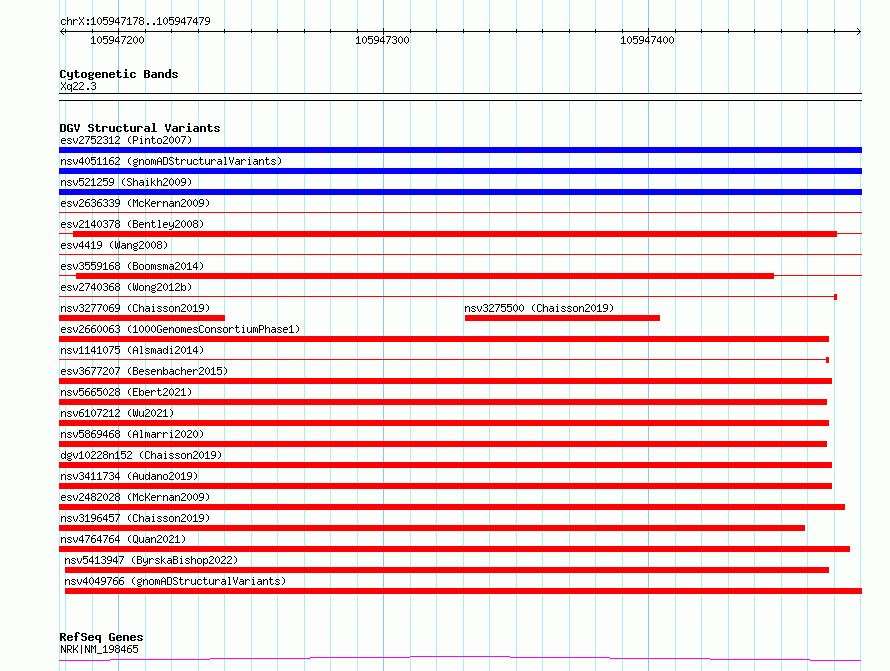Click the esv2636339 (McKernan2009) label
The width and height of the screenshot is (890, 671).
click(x=135, y=203)
